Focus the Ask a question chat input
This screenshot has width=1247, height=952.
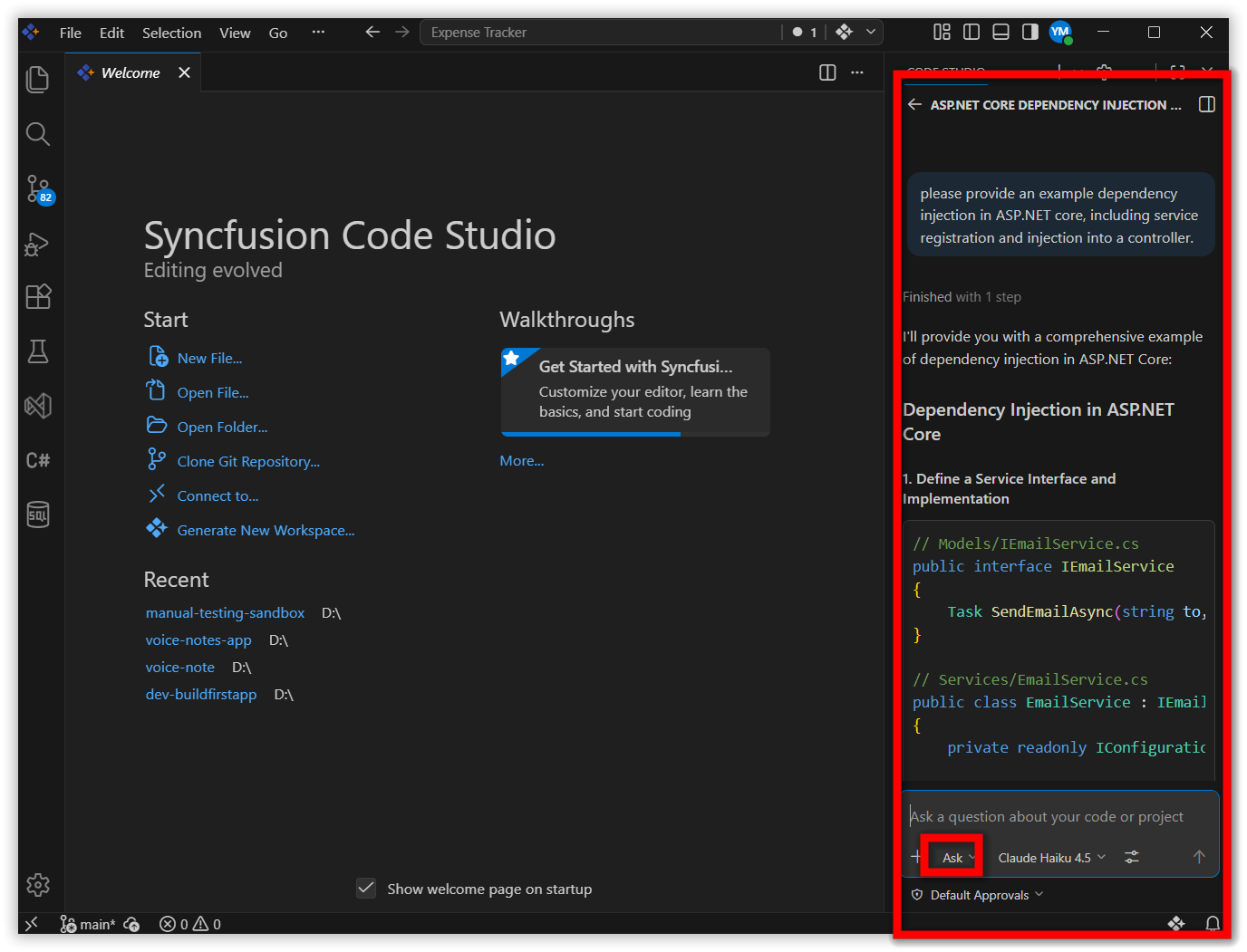[1060, 816]
